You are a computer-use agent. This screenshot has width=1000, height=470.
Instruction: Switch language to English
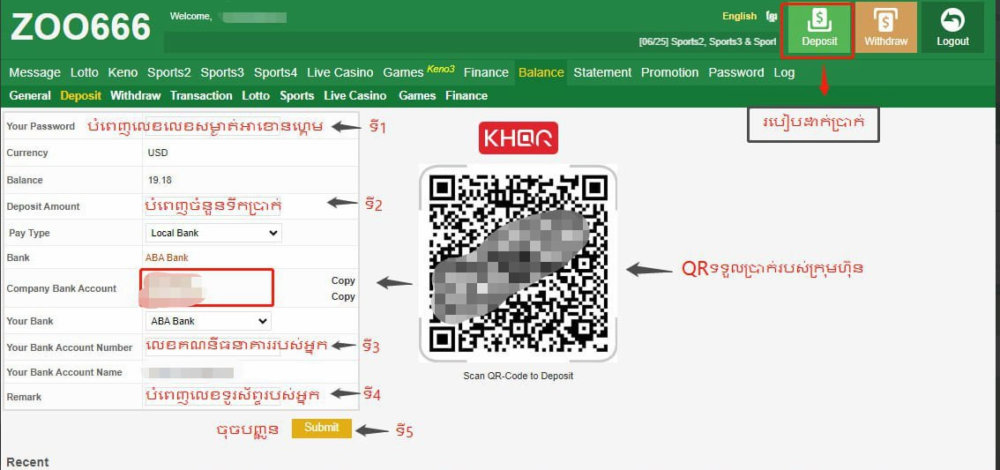739,16
